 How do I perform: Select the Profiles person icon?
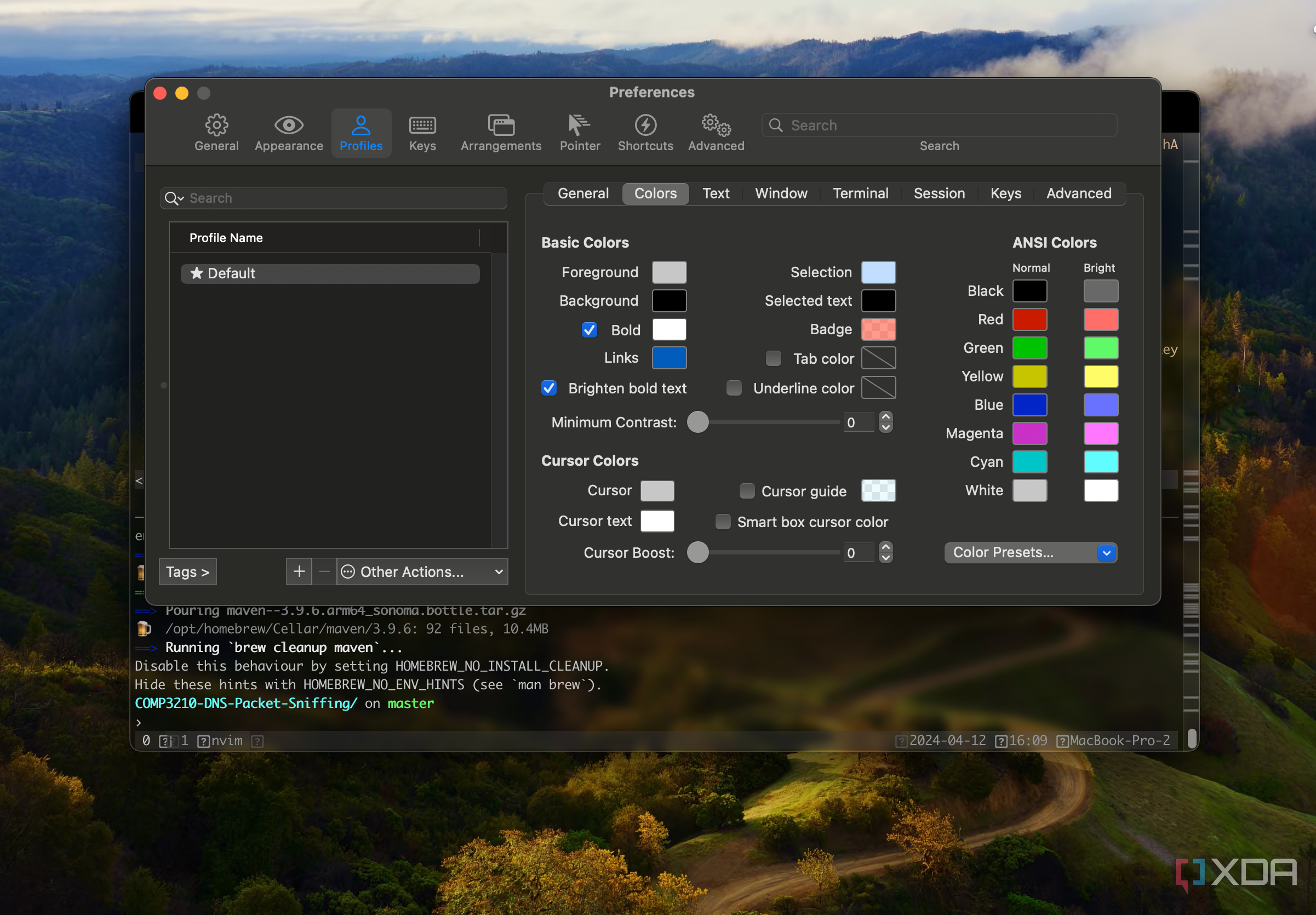point(361,125)
